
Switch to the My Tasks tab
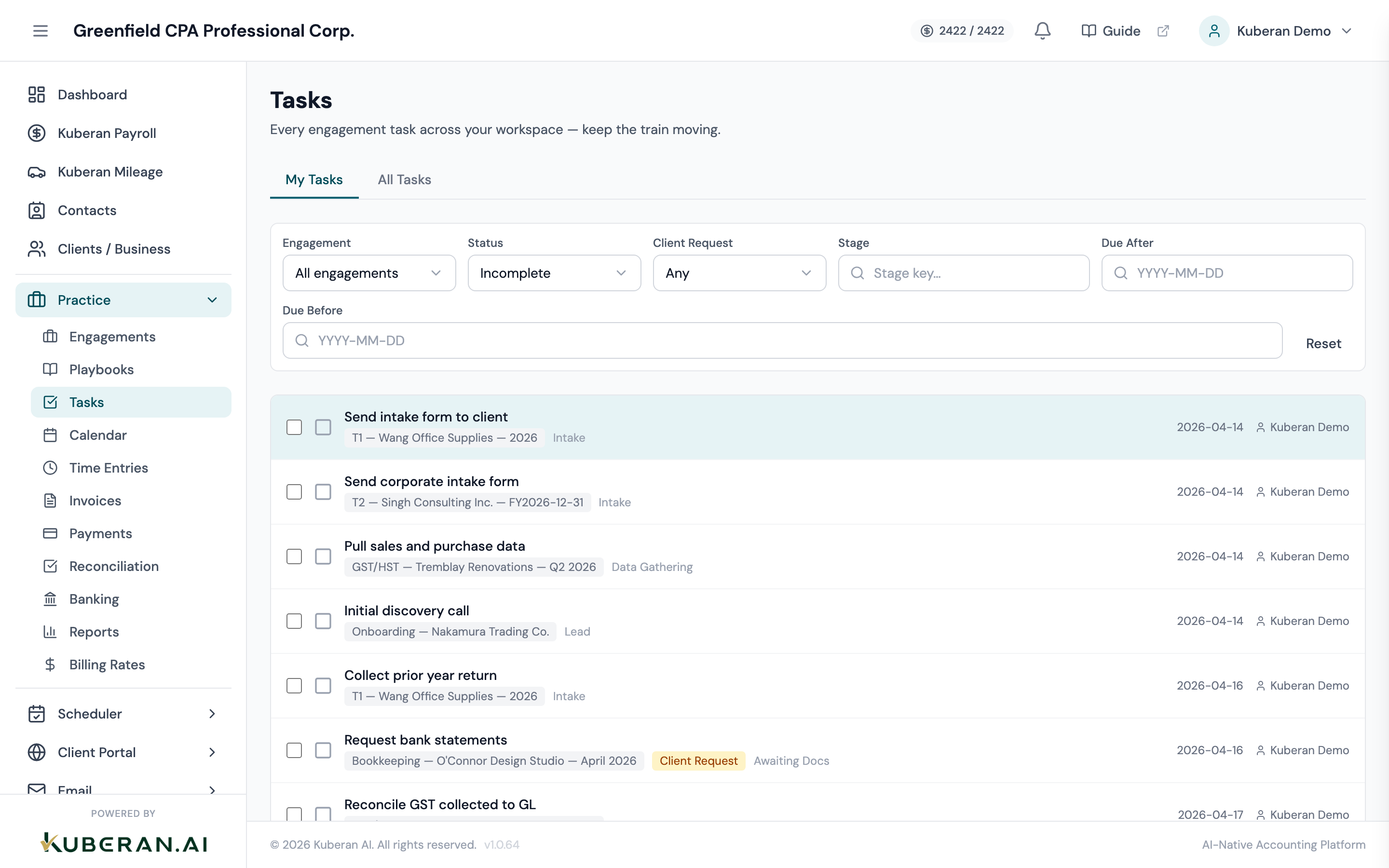pyautogui.click(x=314, y=180)
